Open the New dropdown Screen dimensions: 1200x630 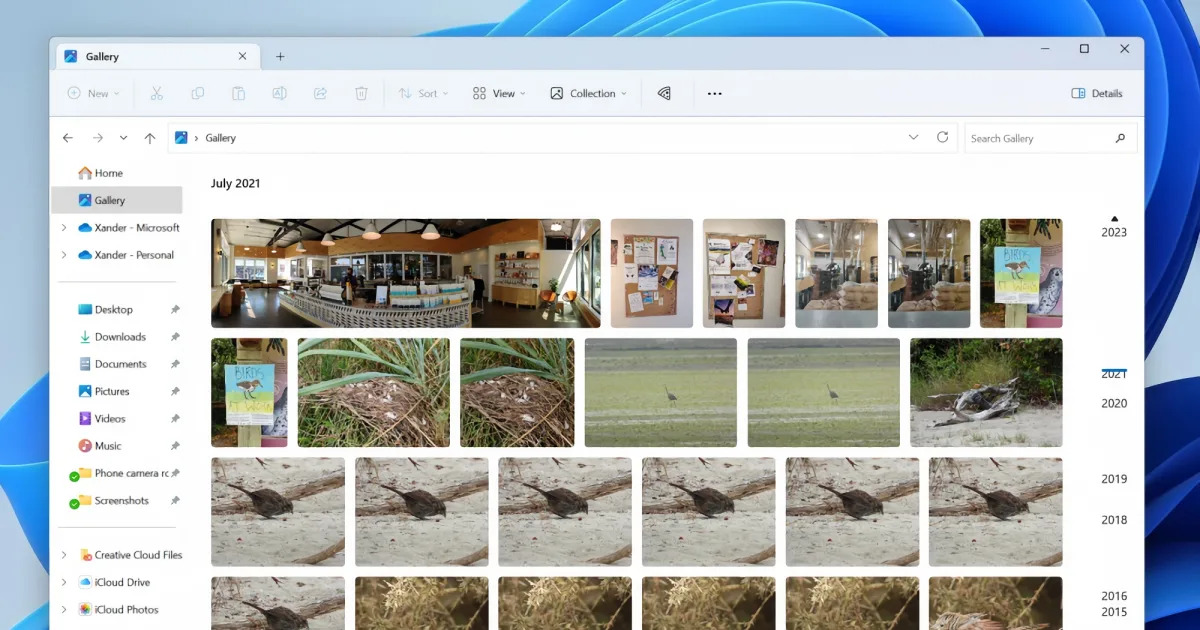93,93
